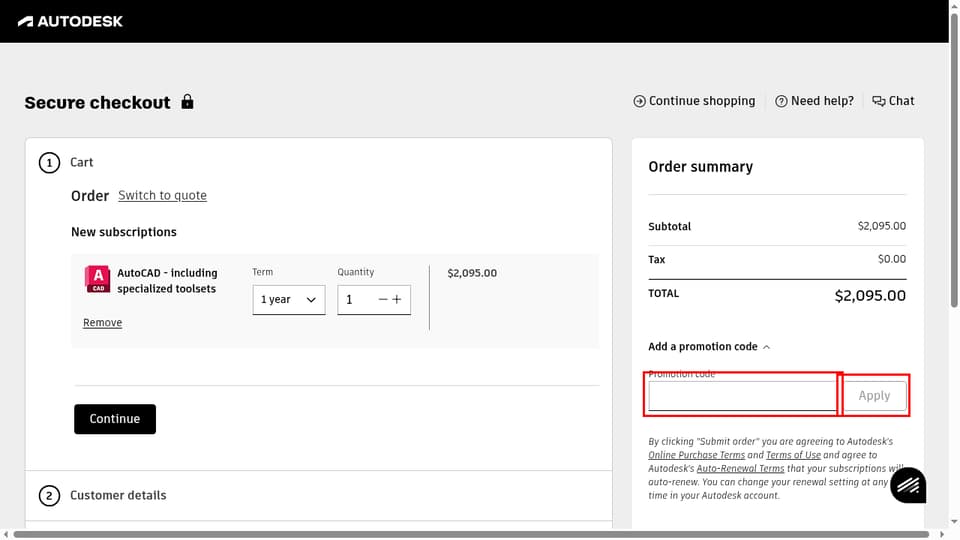Image resolution: width=960 pixels, height=540 pixels.
Task: Click the Cart step heading
Action: click(81, 162)
